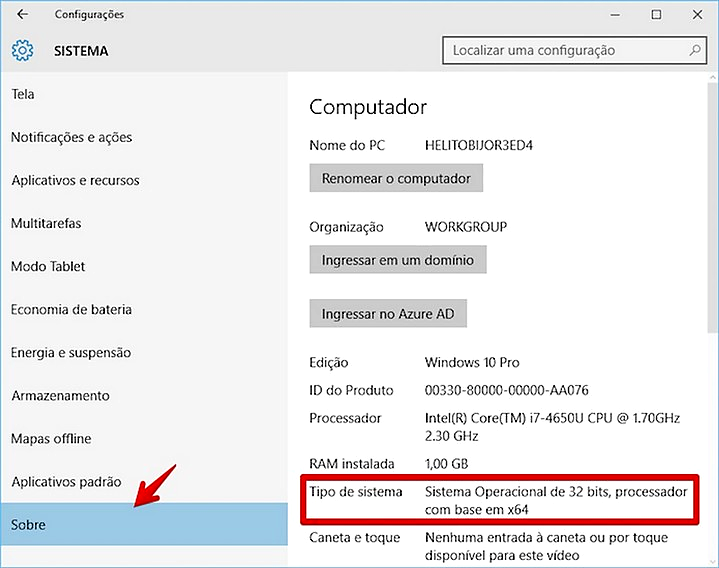
Task: Click the Renomear o computador button
Action: 396,178
